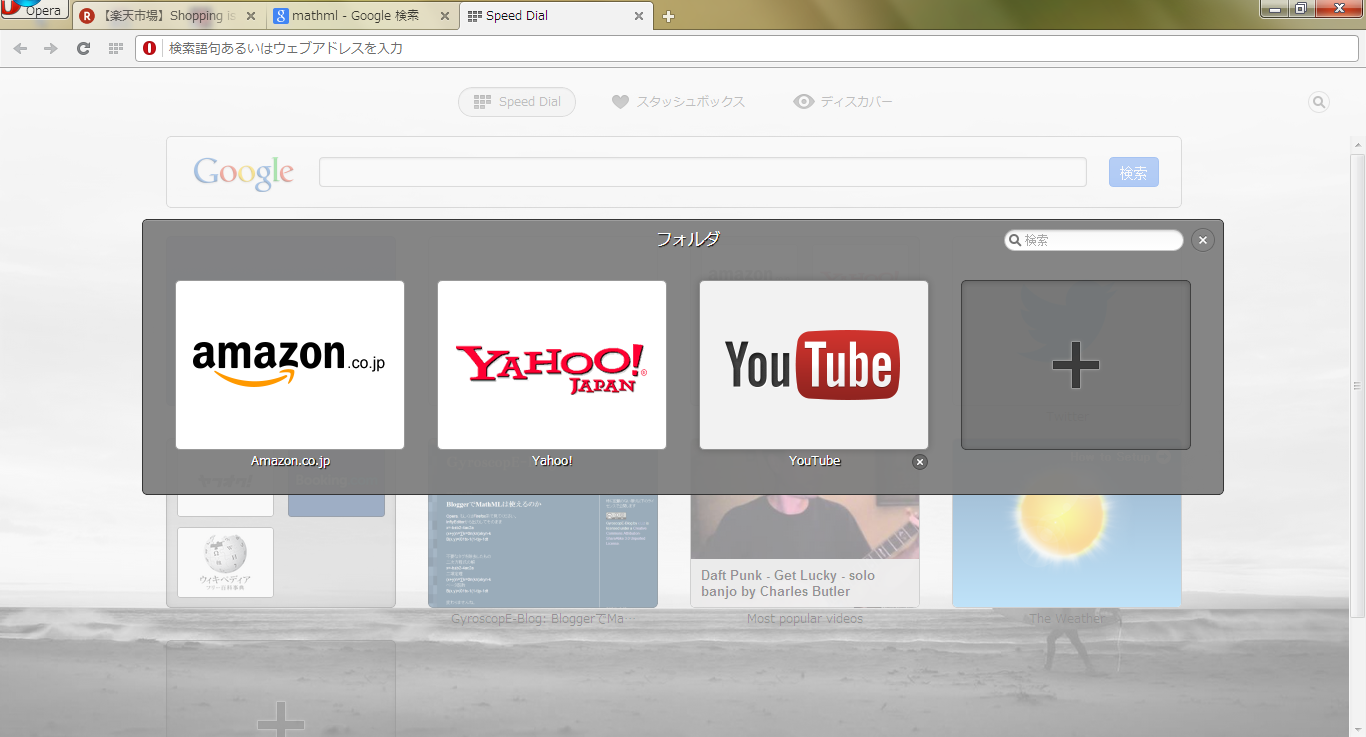Open the Opera main menu button
The width and height of the screenshot is (1366, 737).
point(34,9)
